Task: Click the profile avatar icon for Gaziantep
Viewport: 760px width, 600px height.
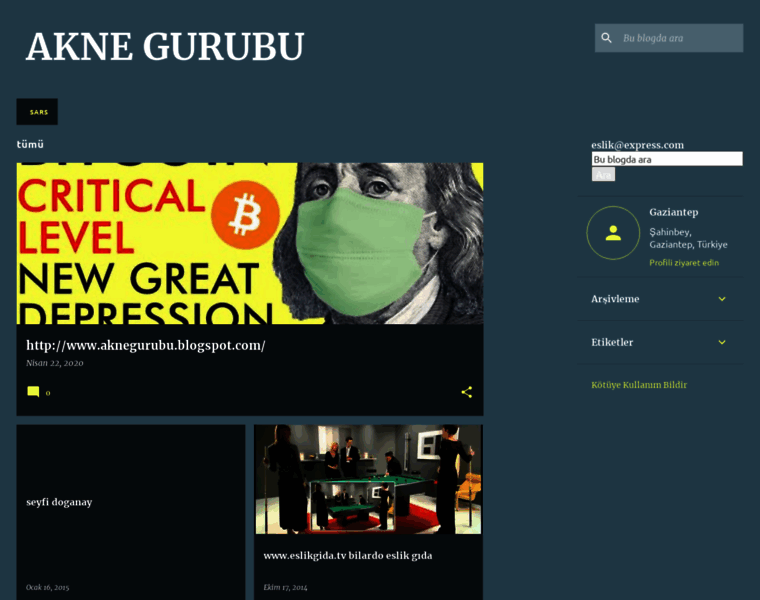Action: (x=613, y=233)
